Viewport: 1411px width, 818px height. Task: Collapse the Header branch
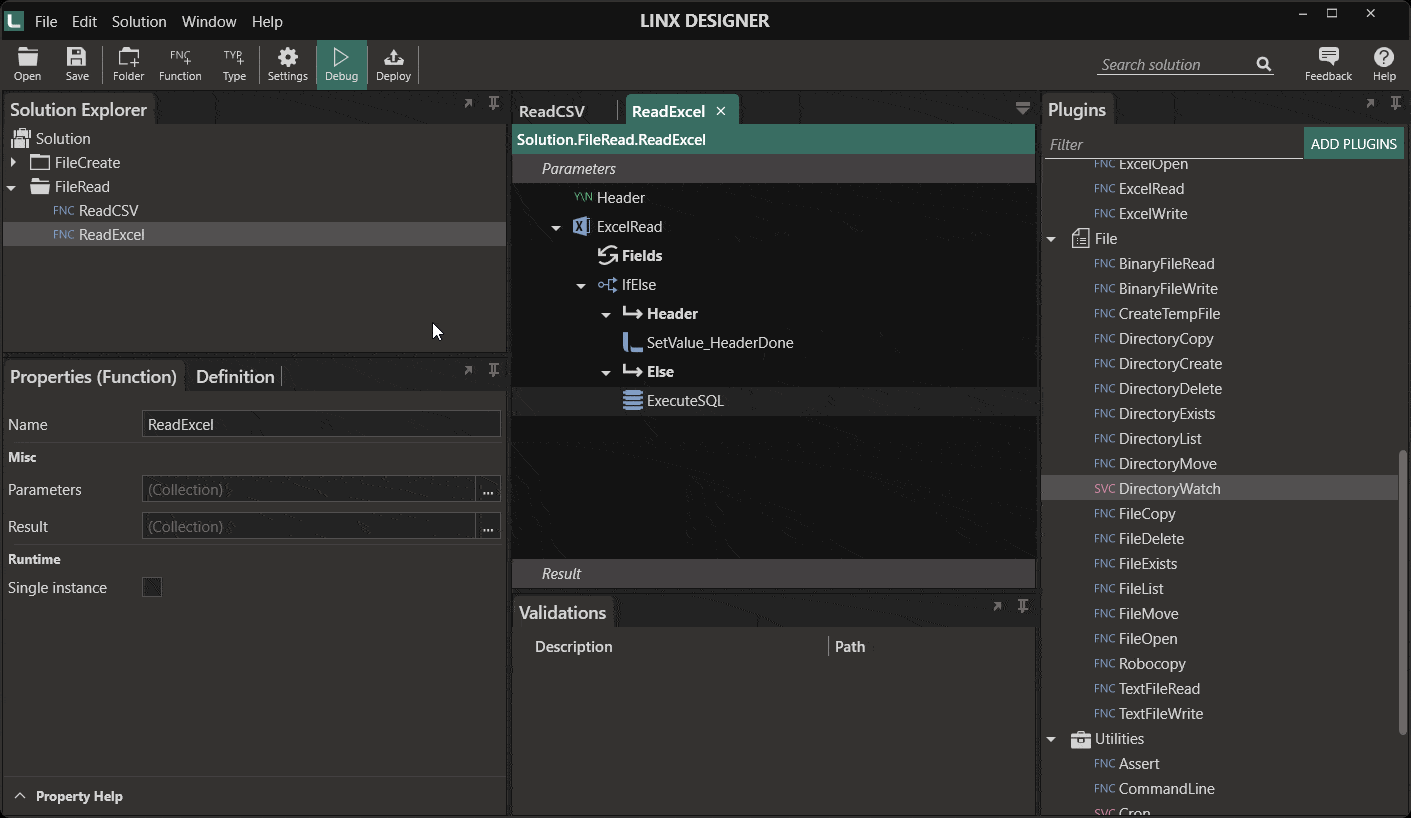[x=606, y=315]
